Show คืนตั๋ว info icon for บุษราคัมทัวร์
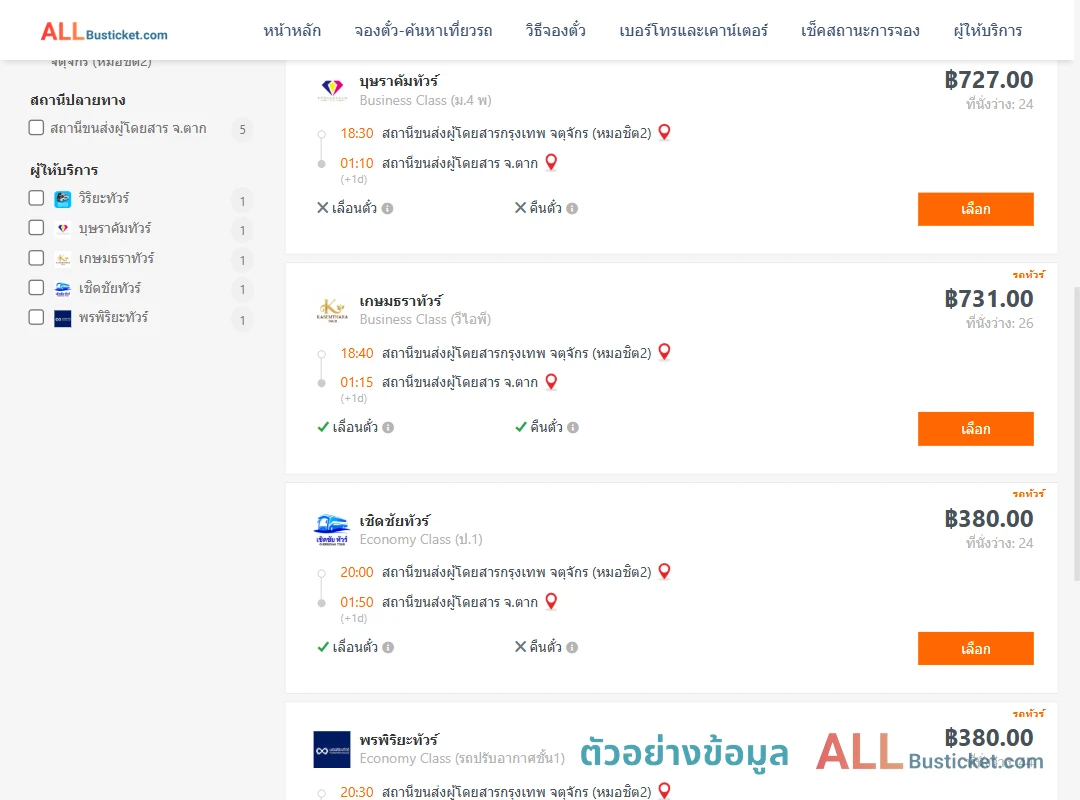Screen dimensions: 1080x800 pyautogui.click(x=572, y=208)
